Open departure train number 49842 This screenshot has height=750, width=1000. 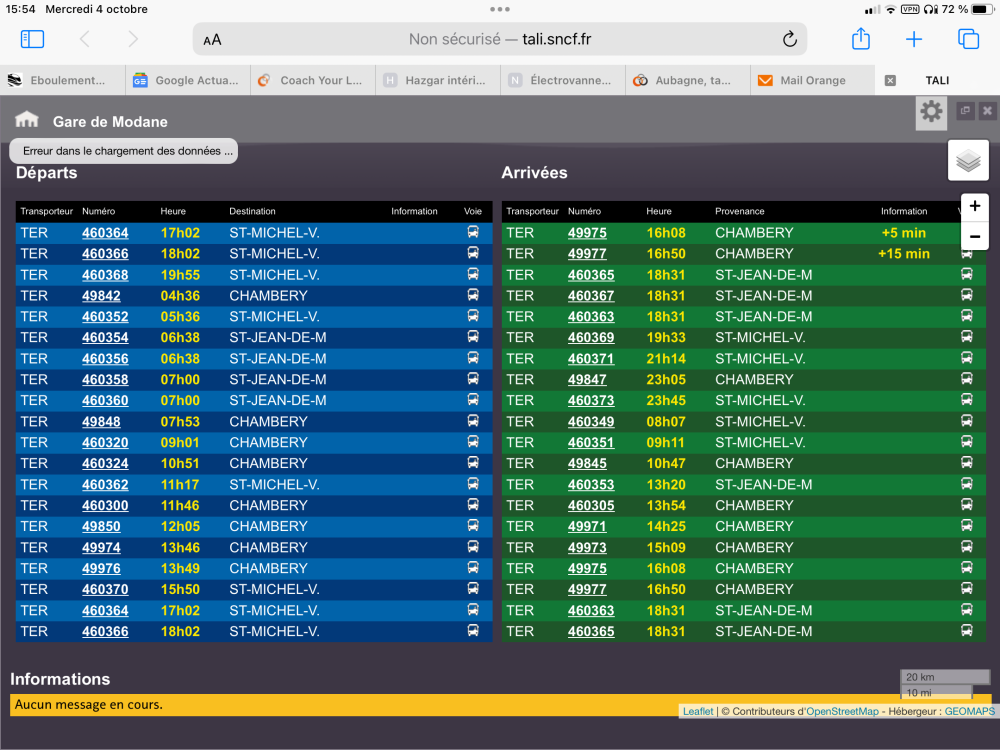(101, 296)
